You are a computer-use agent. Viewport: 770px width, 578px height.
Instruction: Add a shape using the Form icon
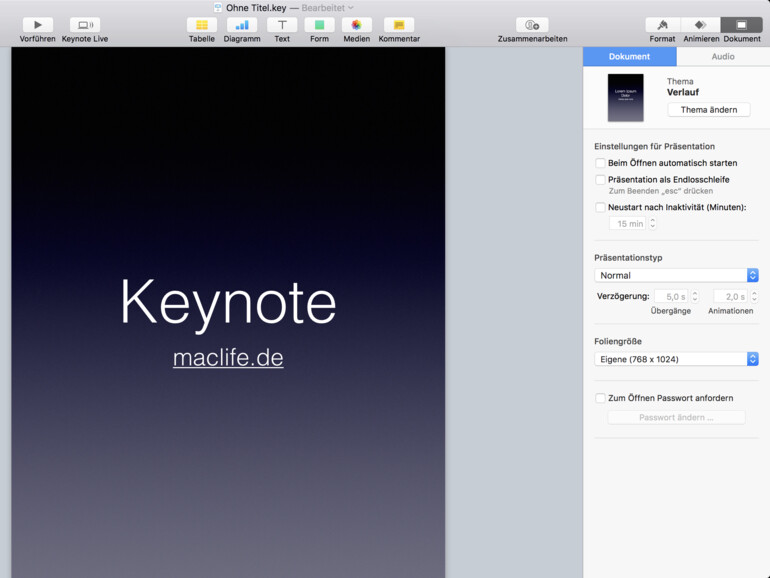coord(319,25)
